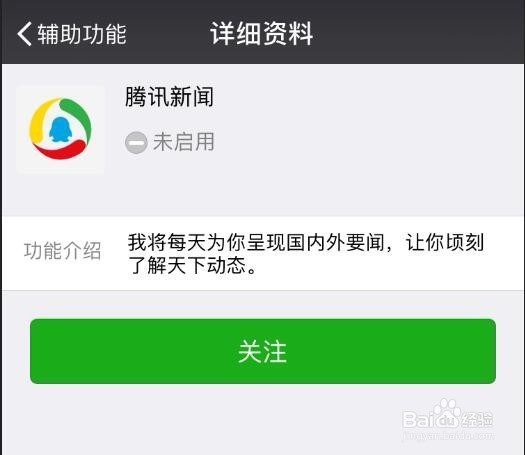Tap the 未启用 status text
The image size is (525, 455).
pos(183,142)
